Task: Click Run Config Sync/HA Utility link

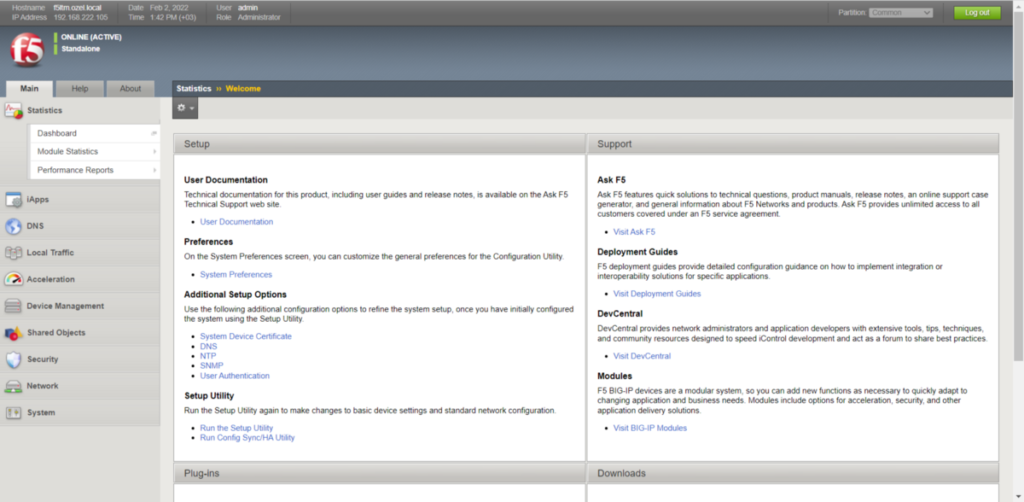Action: [x=248, y=438]
